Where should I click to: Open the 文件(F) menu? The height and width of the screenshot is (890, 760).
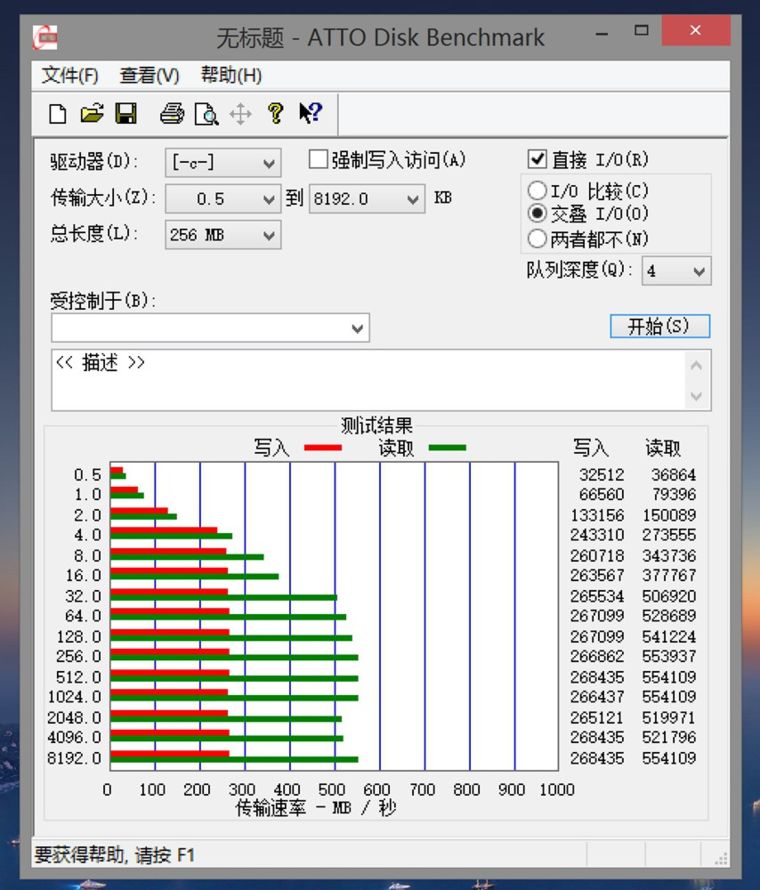click(x=70, y=75)
